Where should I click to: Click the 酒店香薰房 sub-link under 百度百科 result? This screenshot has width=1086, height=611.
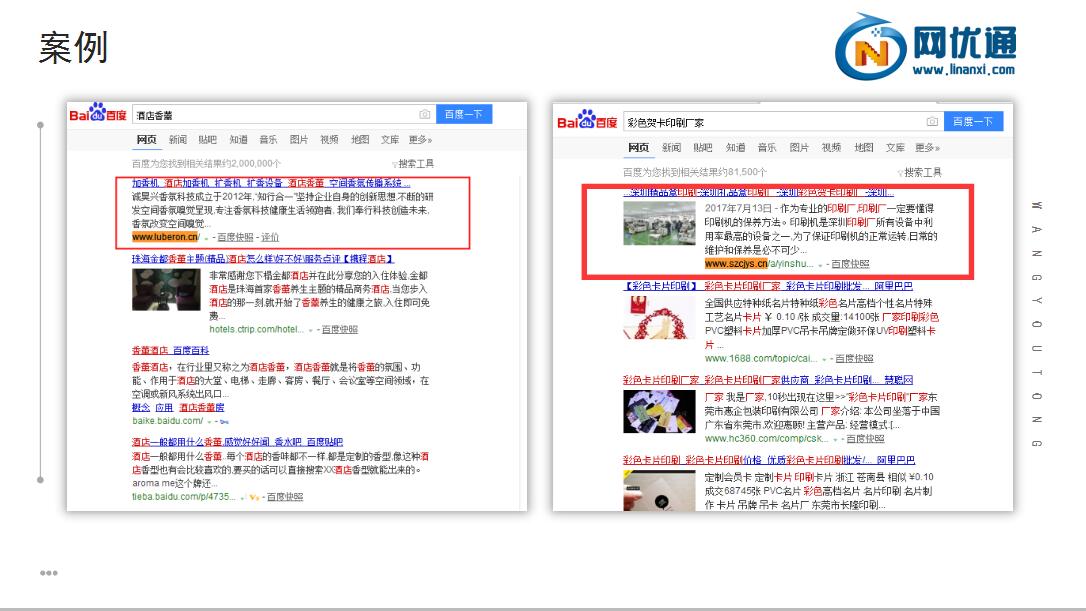tap(202, 407)
